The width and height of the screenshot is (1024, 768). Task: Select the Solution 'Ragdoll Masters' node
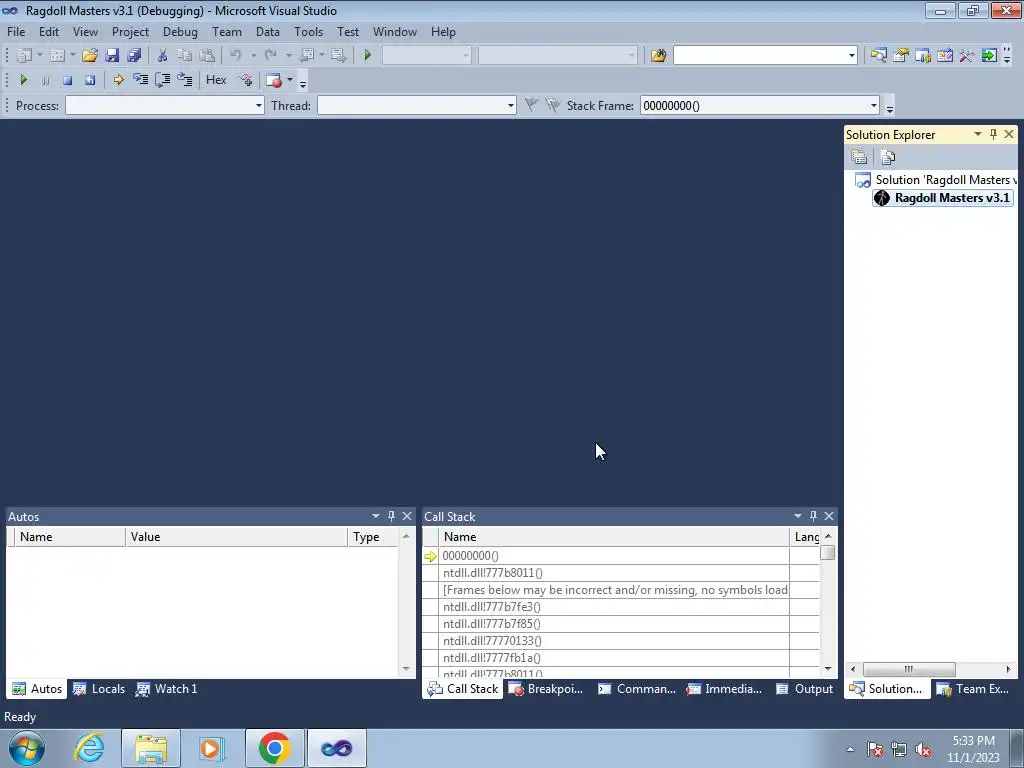(936, 180)
